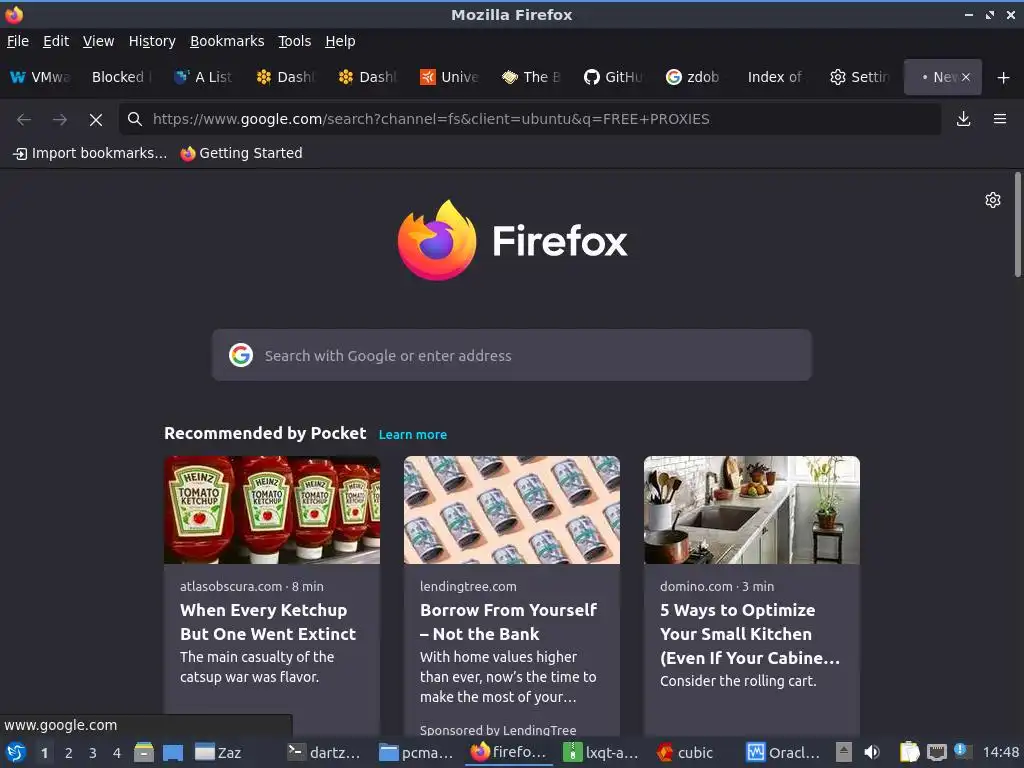Image resolution: width=1024 pixels, height=768 pixels.
Task: Click the blue show desktop icon
Action: [x=172, y=752]
